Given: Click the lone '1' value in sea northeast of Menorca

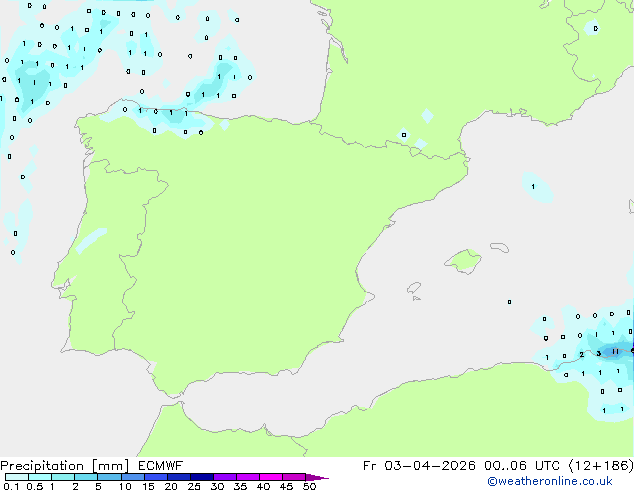Looking at the screenshot, I should tap(533, 186).
